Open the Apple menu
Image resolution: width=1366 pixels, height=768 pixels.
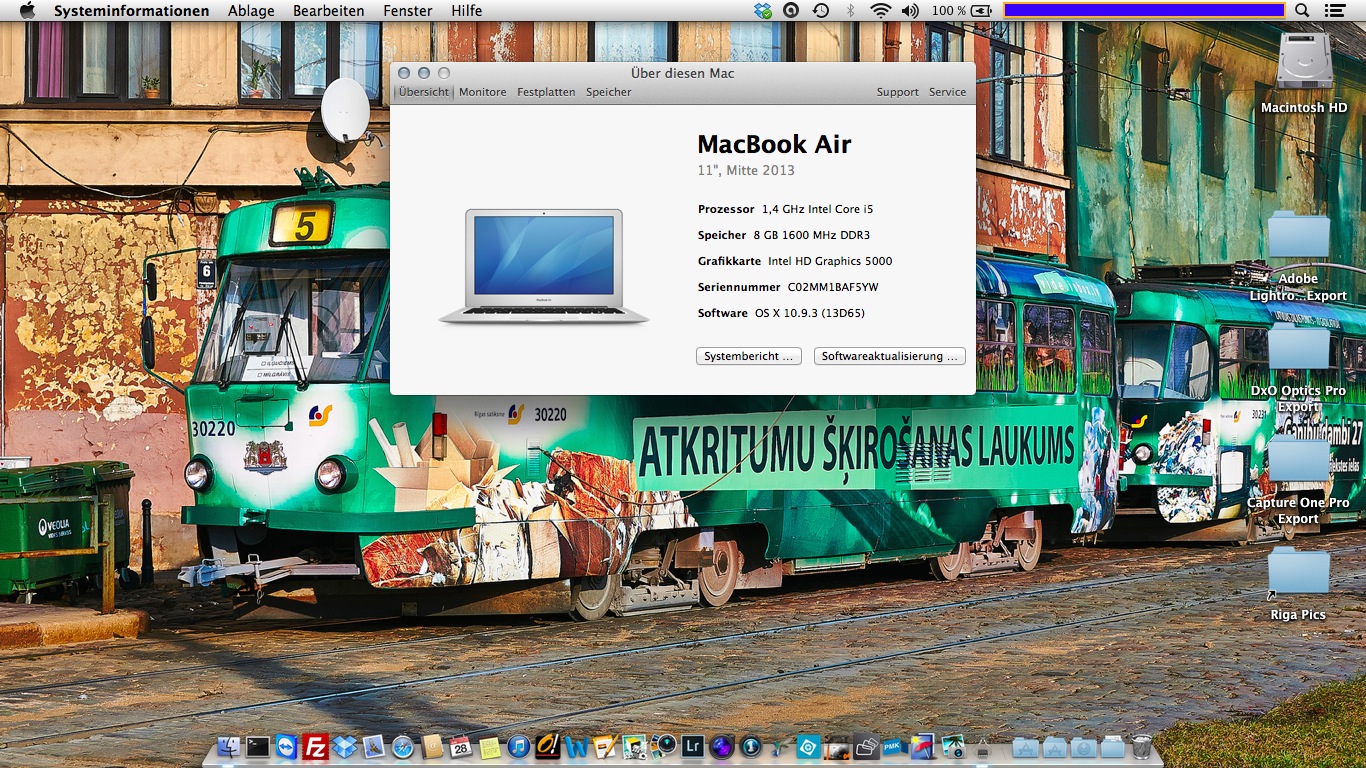point(27,10)
